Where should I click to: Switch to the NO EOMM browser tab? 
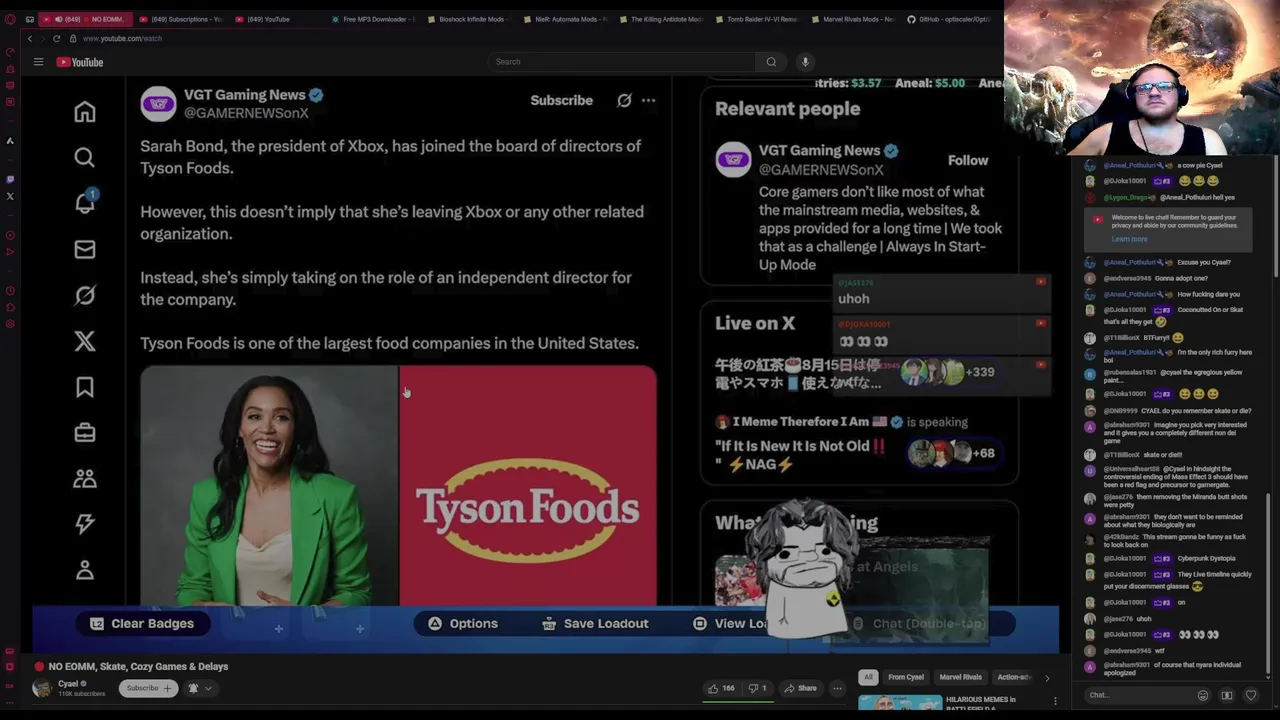click(88, 19)
